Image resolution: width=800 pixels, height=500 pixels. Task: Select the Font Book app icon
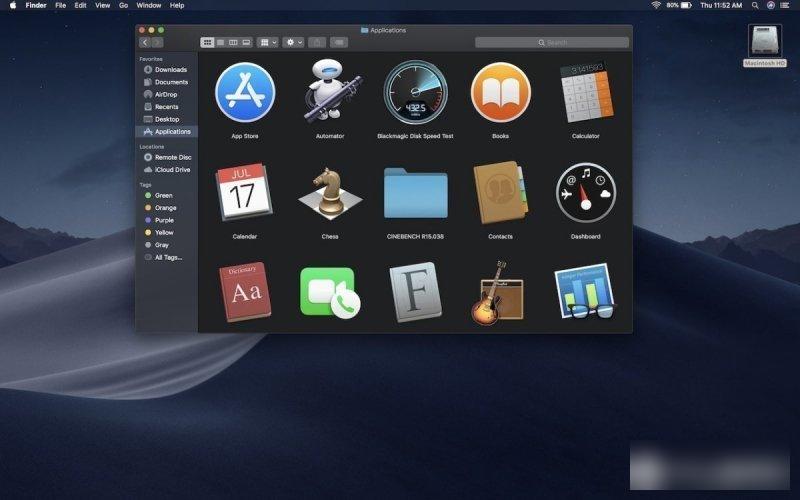[x=415, y=292]
